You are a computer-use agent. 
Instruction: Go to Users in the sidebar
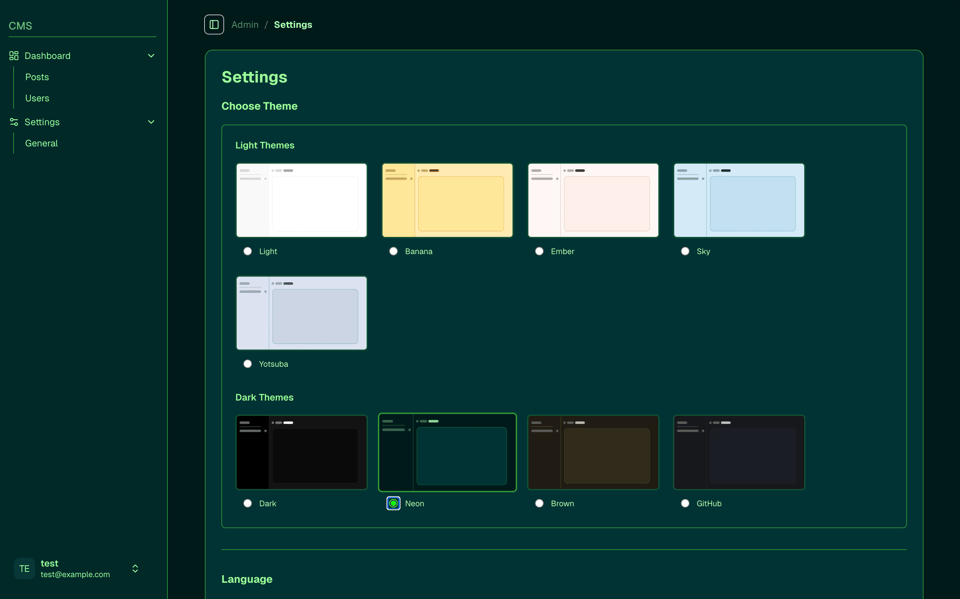tap(37, 98)
